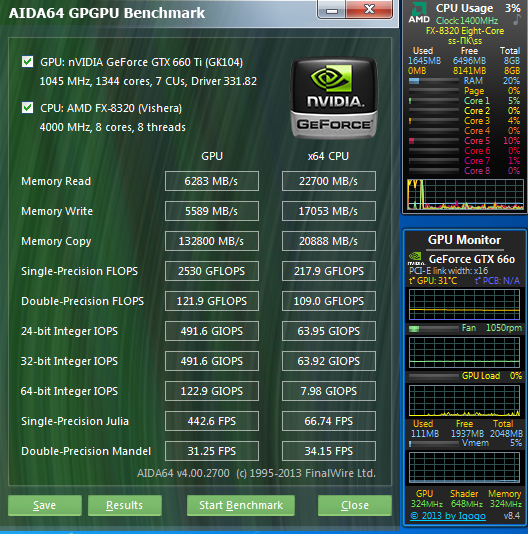Click GPU temperature graph in GPU Monitor
Screen dimensions: 528x534
pos(464,304)
